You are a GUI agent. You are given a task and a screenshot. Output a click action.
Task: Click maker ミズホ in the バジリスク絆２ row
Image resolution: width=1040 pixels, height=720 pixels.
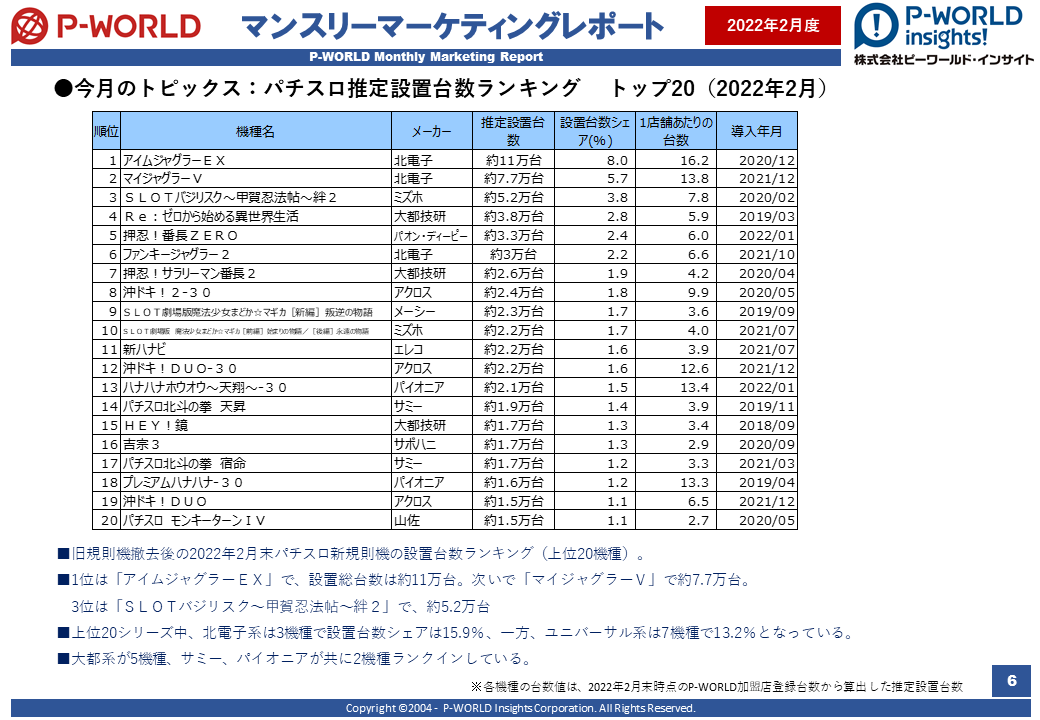[x=409, y=198]
